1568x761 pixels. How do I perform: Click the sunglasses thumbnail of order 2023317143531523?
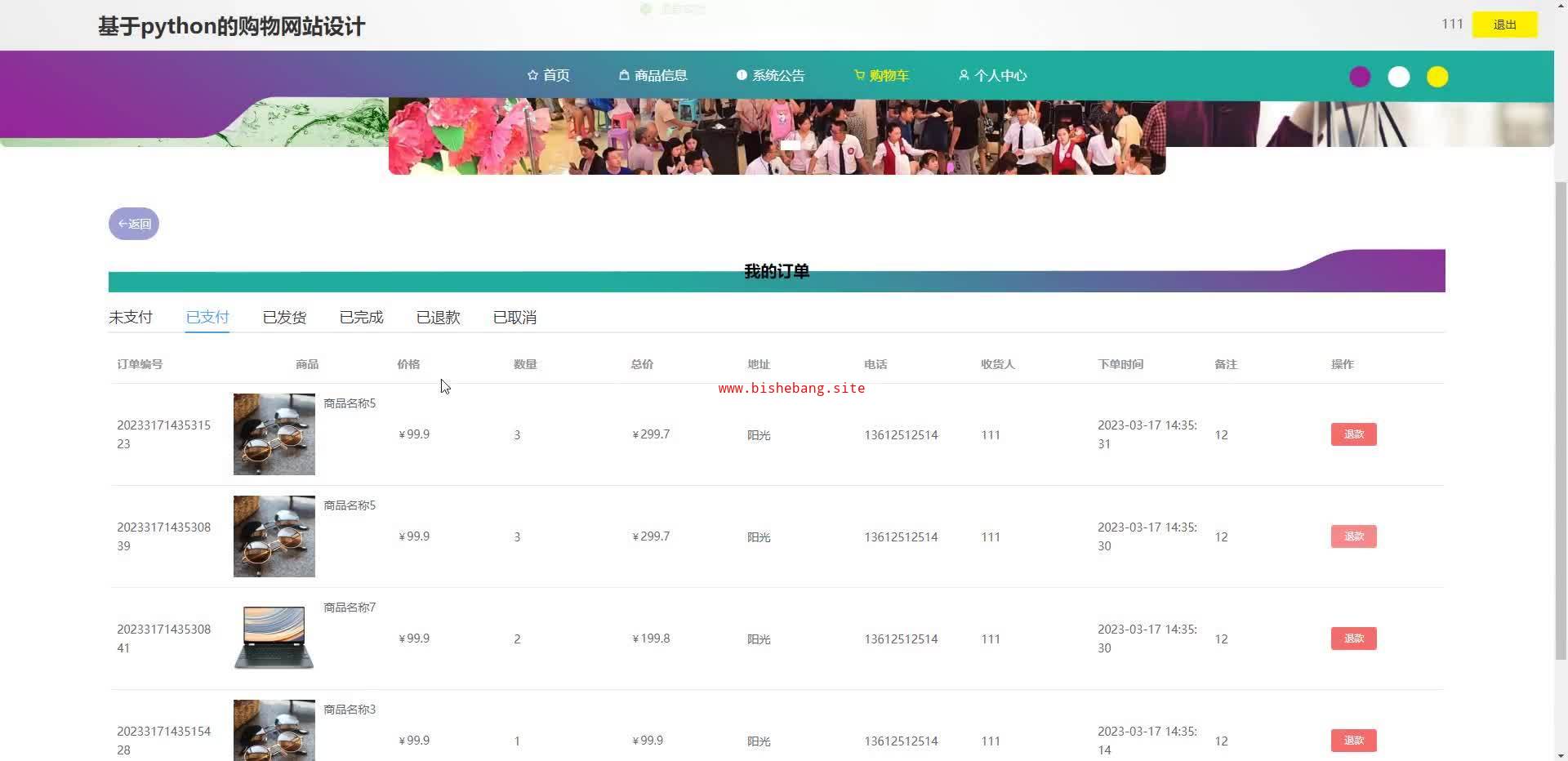click(274, 434)
